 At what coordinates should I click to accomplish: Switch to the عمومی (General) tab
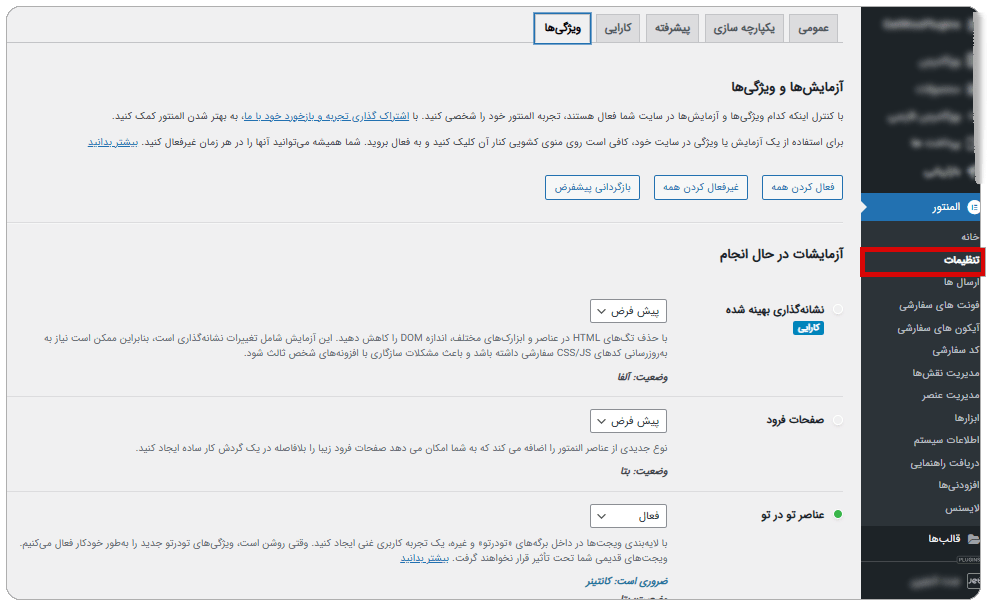pyautogui.click(x=813, y=29)
